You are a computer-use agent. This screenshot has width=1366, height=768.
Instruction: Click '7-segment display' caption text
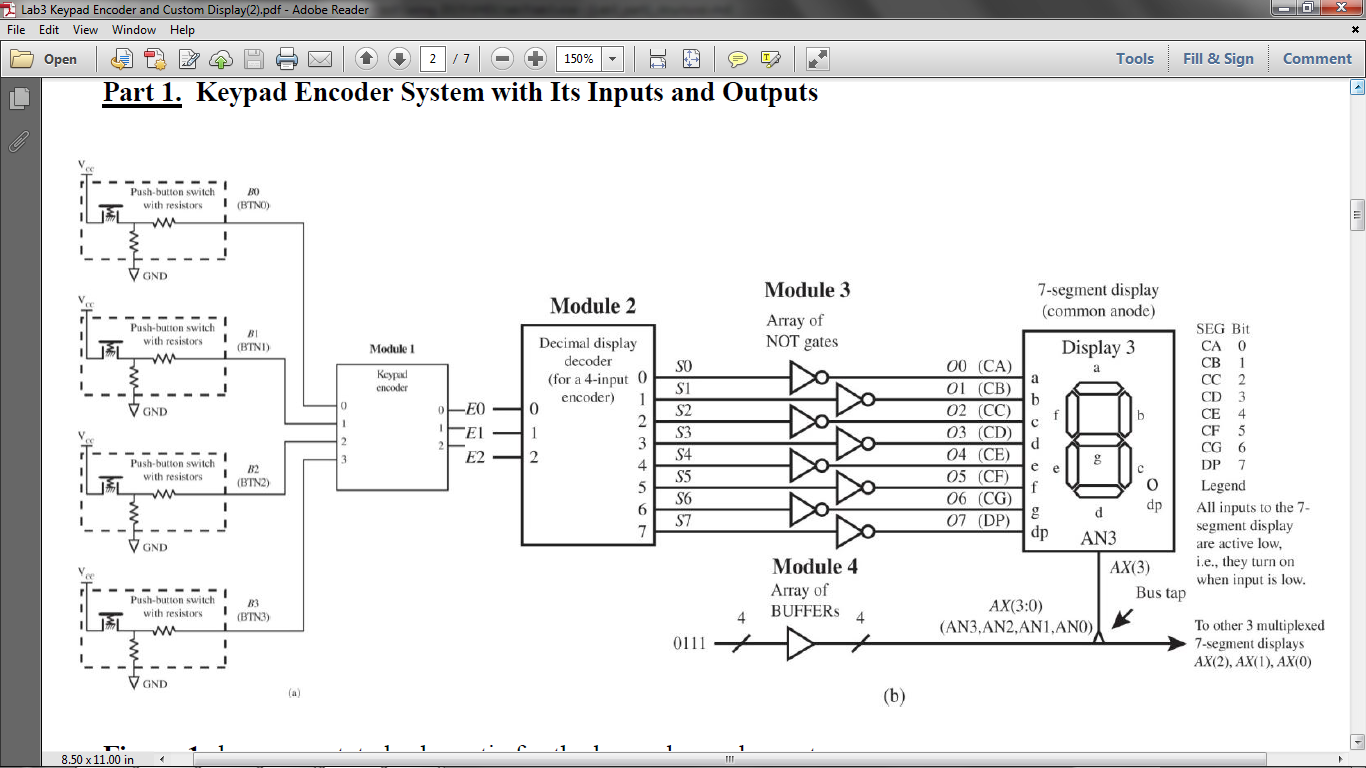coord(1098,290)
